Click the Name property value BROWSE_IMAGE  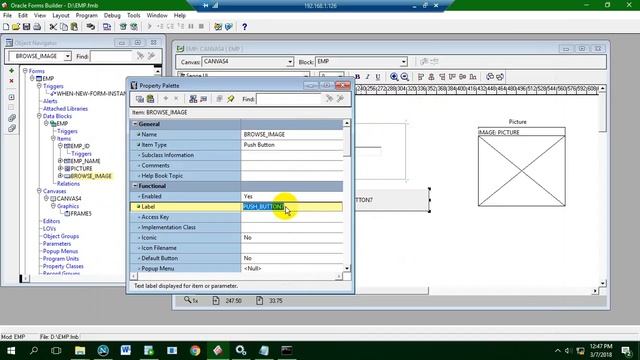click(x=292, y=134)
